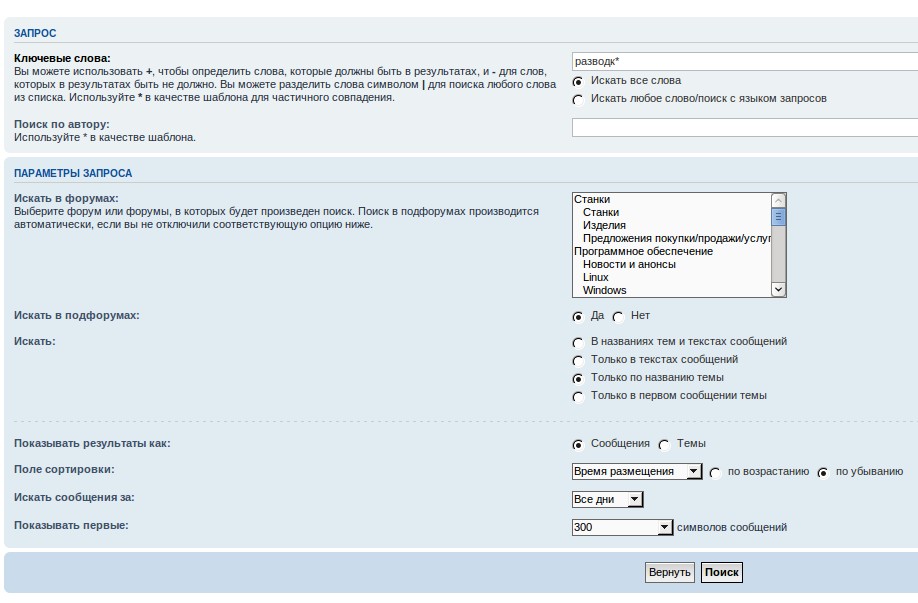The image size is (918, 603).
Task: Select 'Только в текстах сообщений' option
Action: click(578, 361)
